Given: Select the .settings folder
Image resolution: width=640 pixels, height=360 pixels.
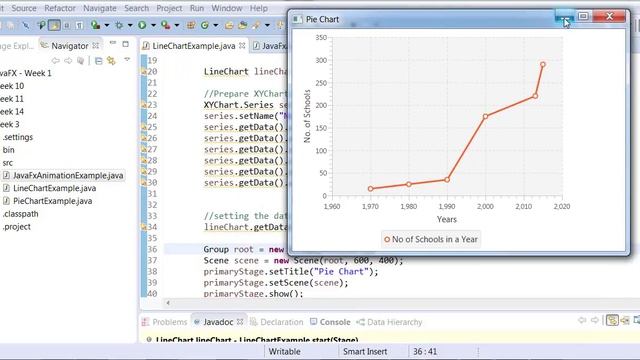Looking at the screenshot, I should (x=18, y=137).
